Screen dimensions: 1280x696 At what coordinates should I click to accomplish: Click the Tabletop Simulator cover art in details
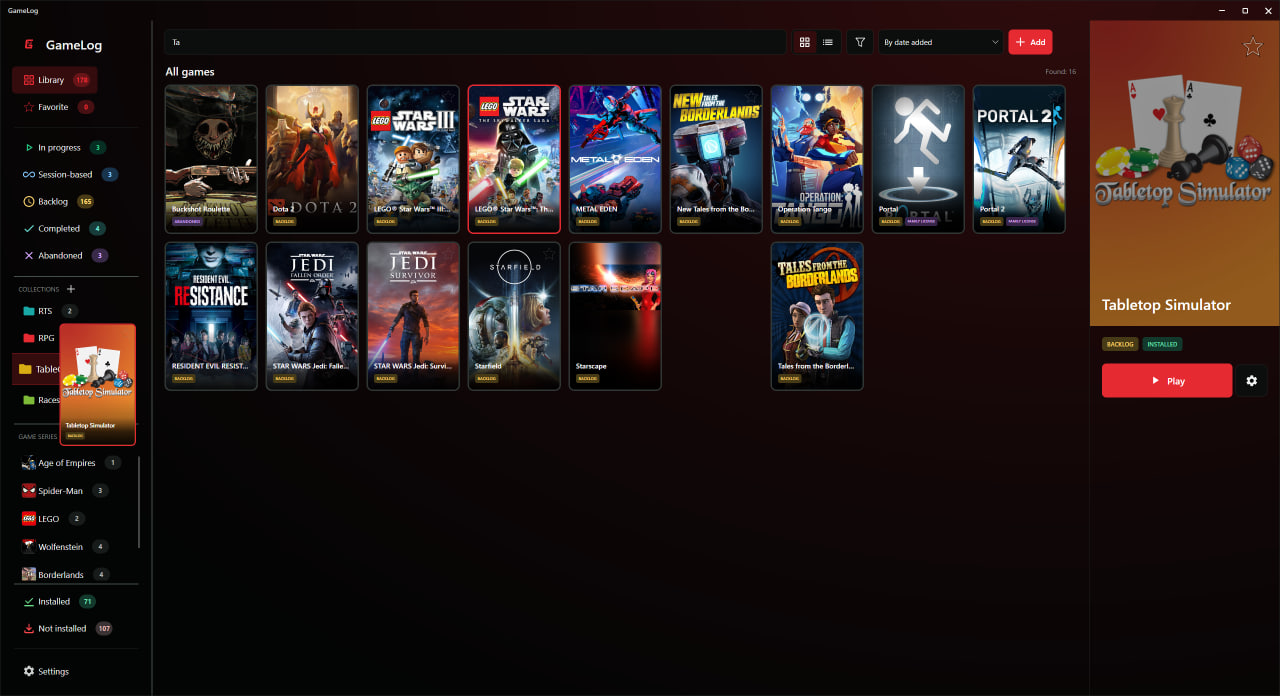[1185, 173]
